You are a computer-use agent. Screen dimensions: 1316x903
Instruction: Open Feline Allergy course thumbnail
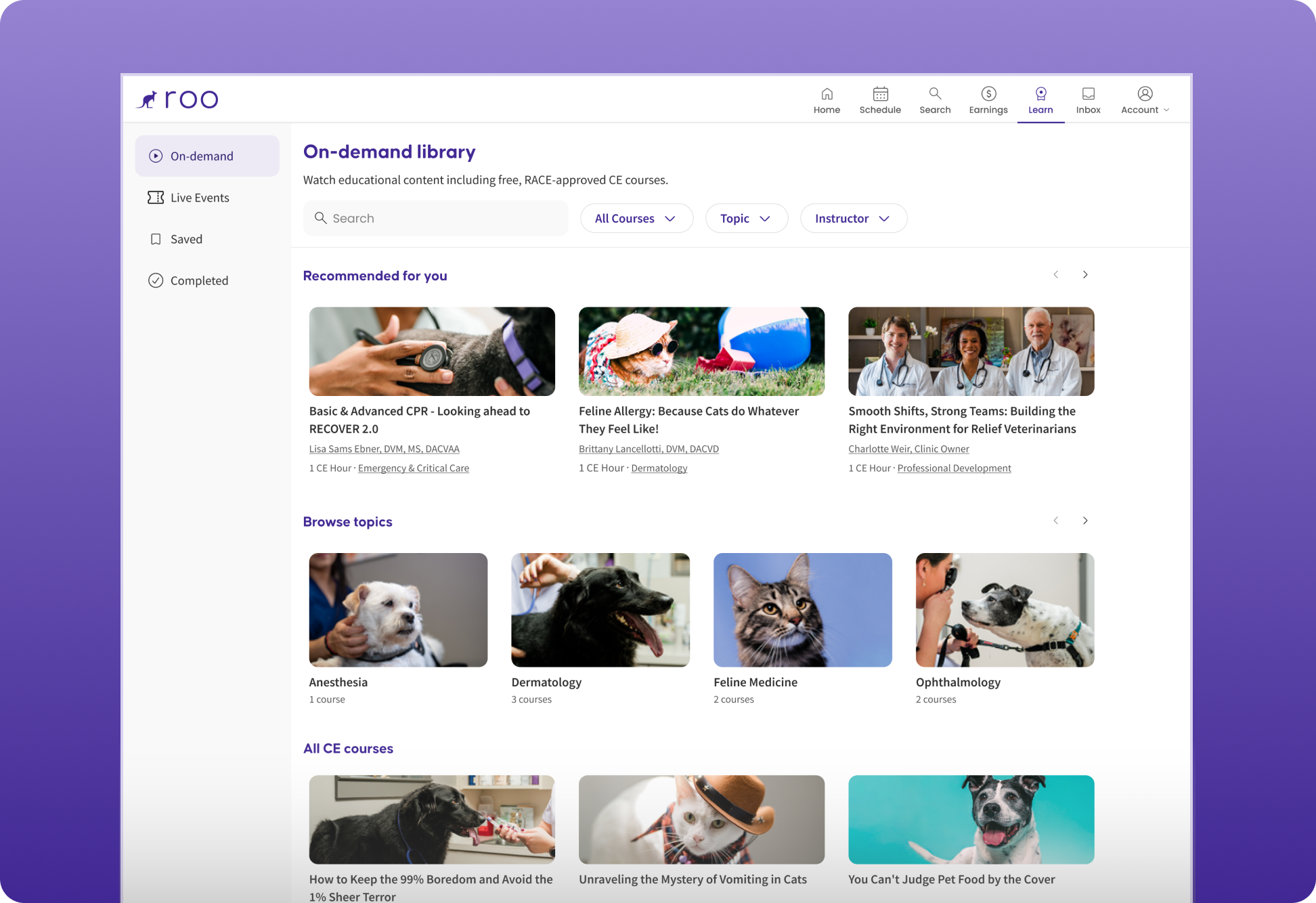(701, 351)
